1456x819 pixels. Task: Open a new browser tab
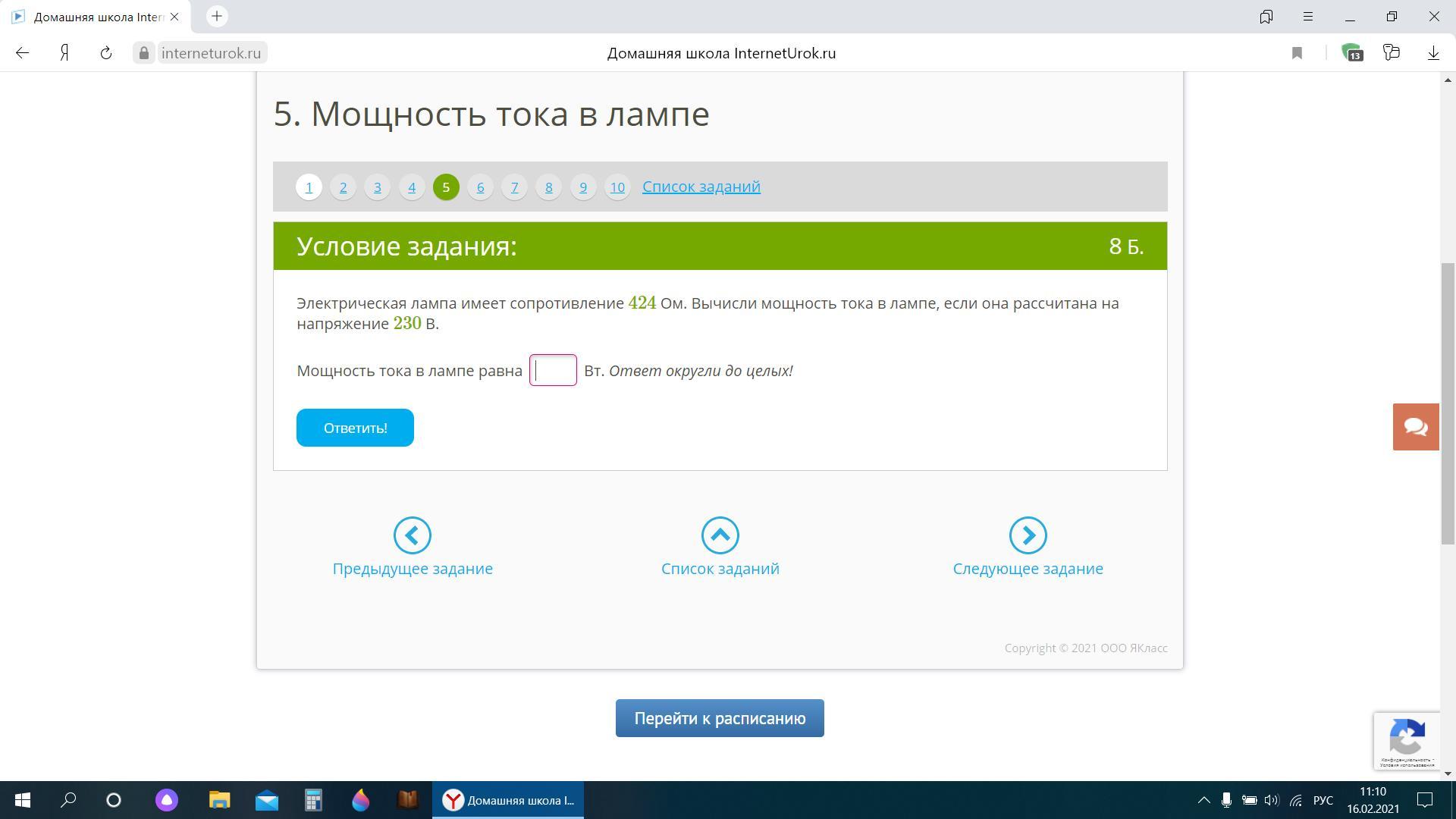(x=217, y=17)
